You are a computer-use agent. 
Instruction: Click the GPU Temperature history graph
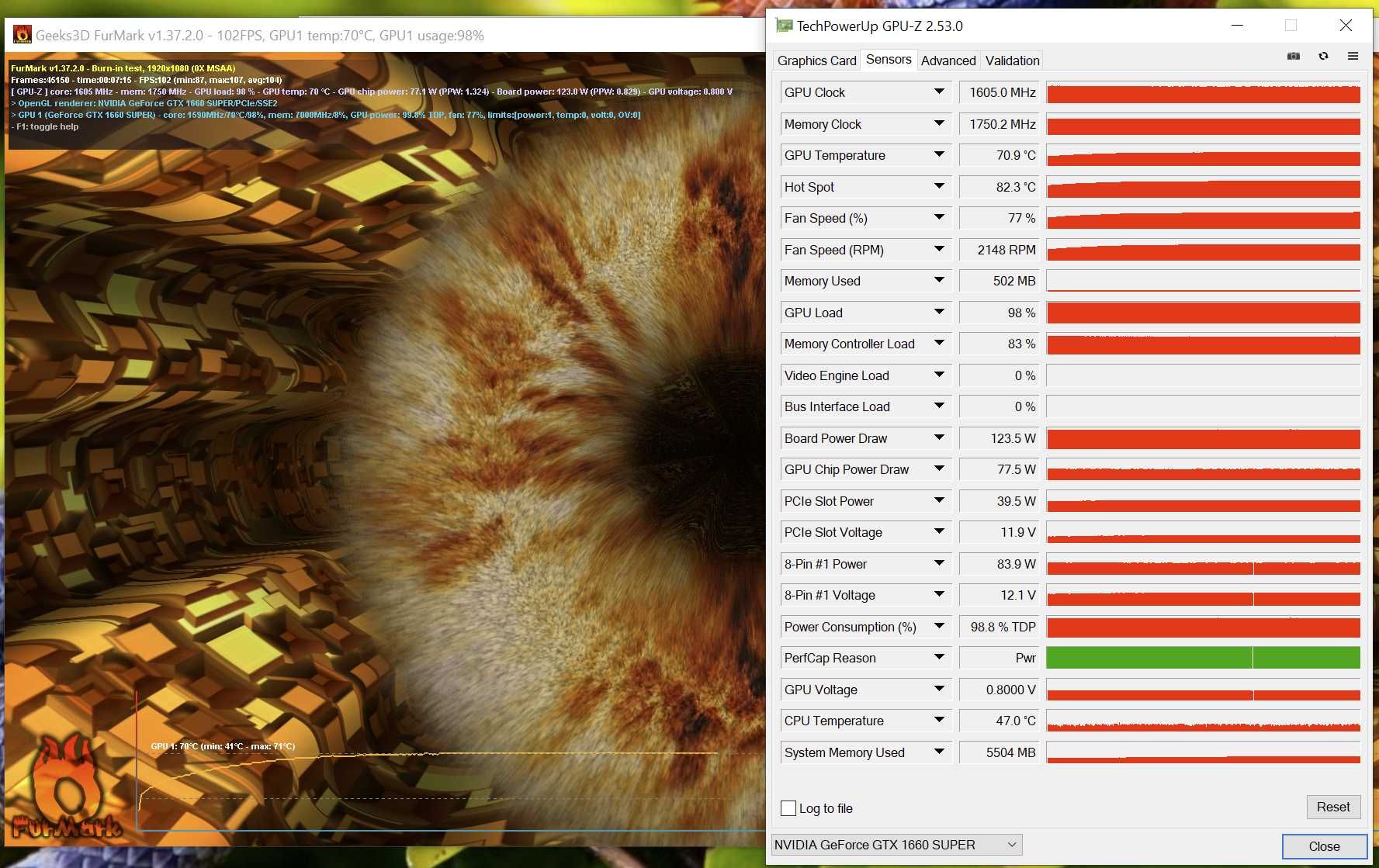click(1203, 155)
